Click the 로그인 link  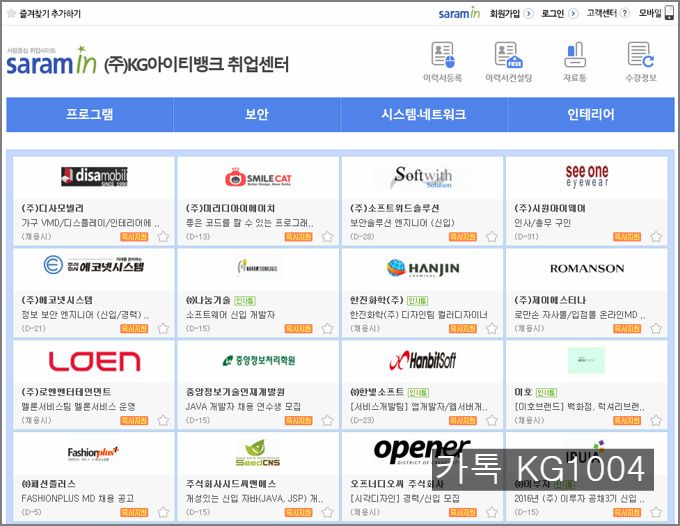(552, 13)
